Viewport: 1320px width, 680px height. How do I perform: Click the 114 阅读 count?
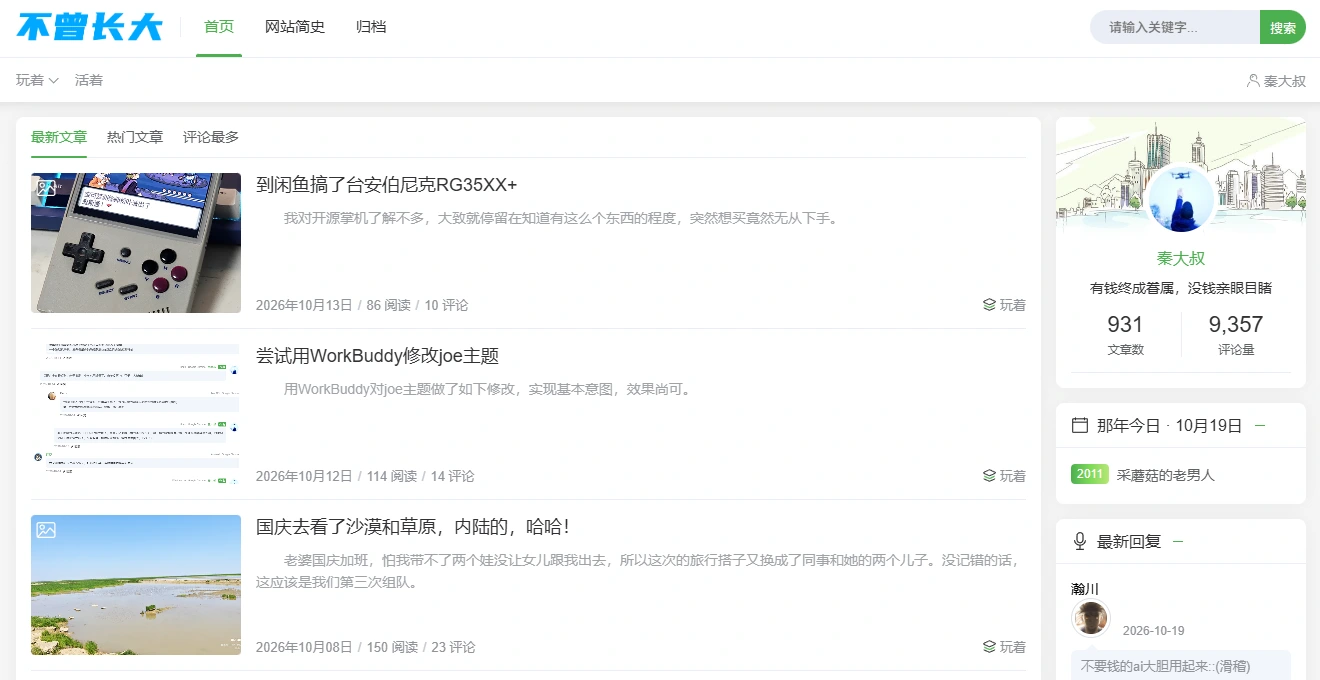[x=392, y=476]
